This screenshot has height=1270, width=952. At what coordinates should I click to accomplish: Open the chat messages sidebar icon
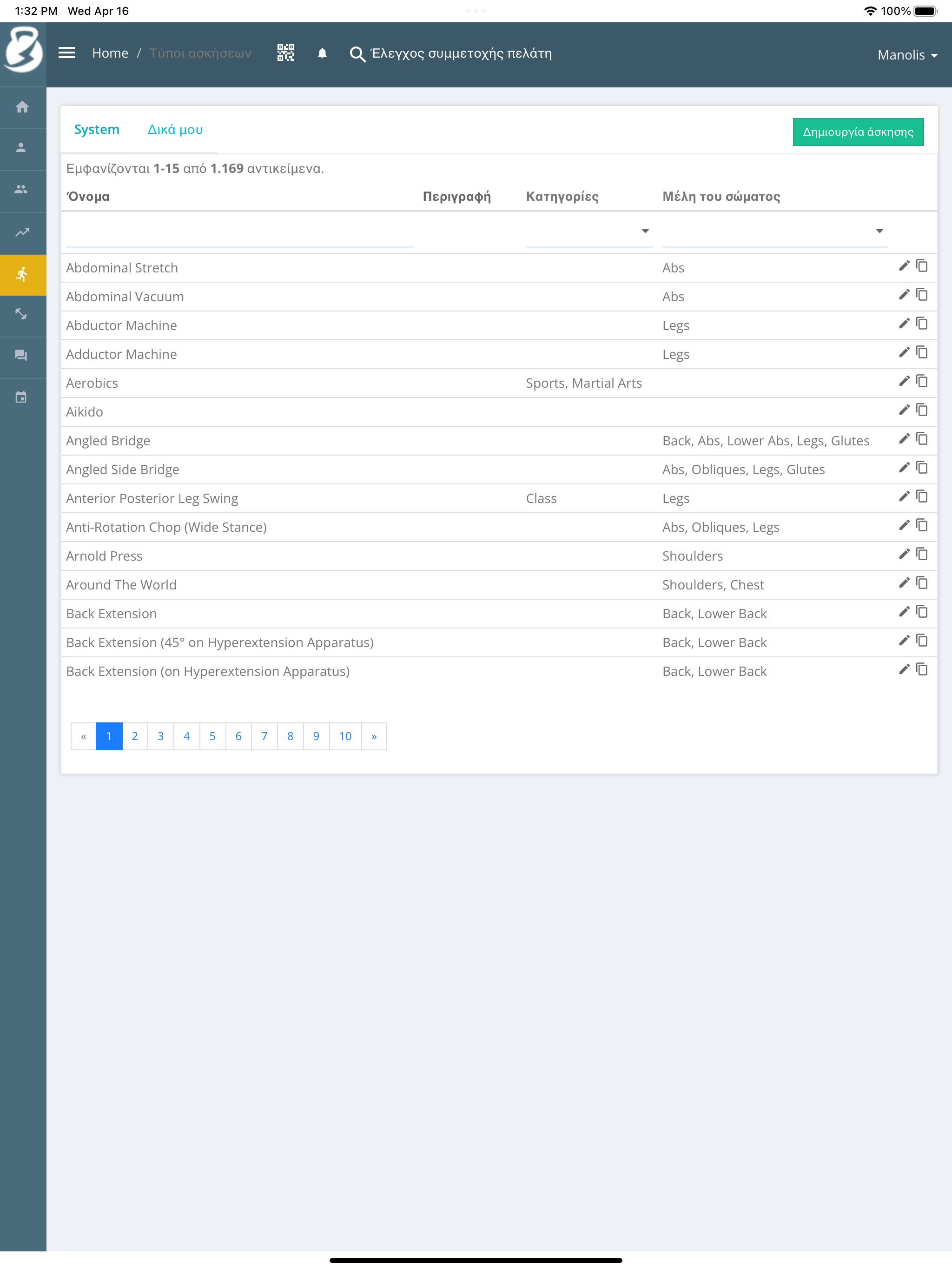(21, 356)
